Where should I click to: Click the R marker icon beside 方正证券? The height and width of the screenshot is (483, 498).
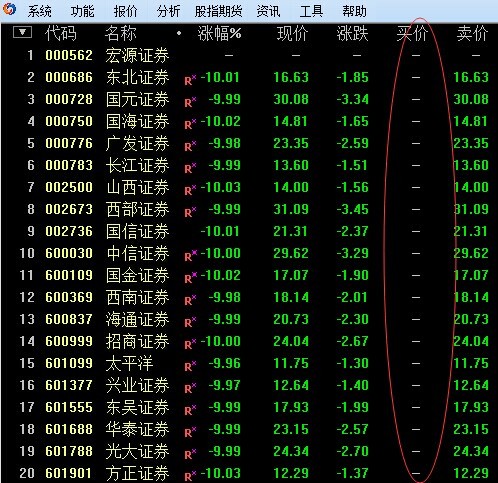pos(190,475)
